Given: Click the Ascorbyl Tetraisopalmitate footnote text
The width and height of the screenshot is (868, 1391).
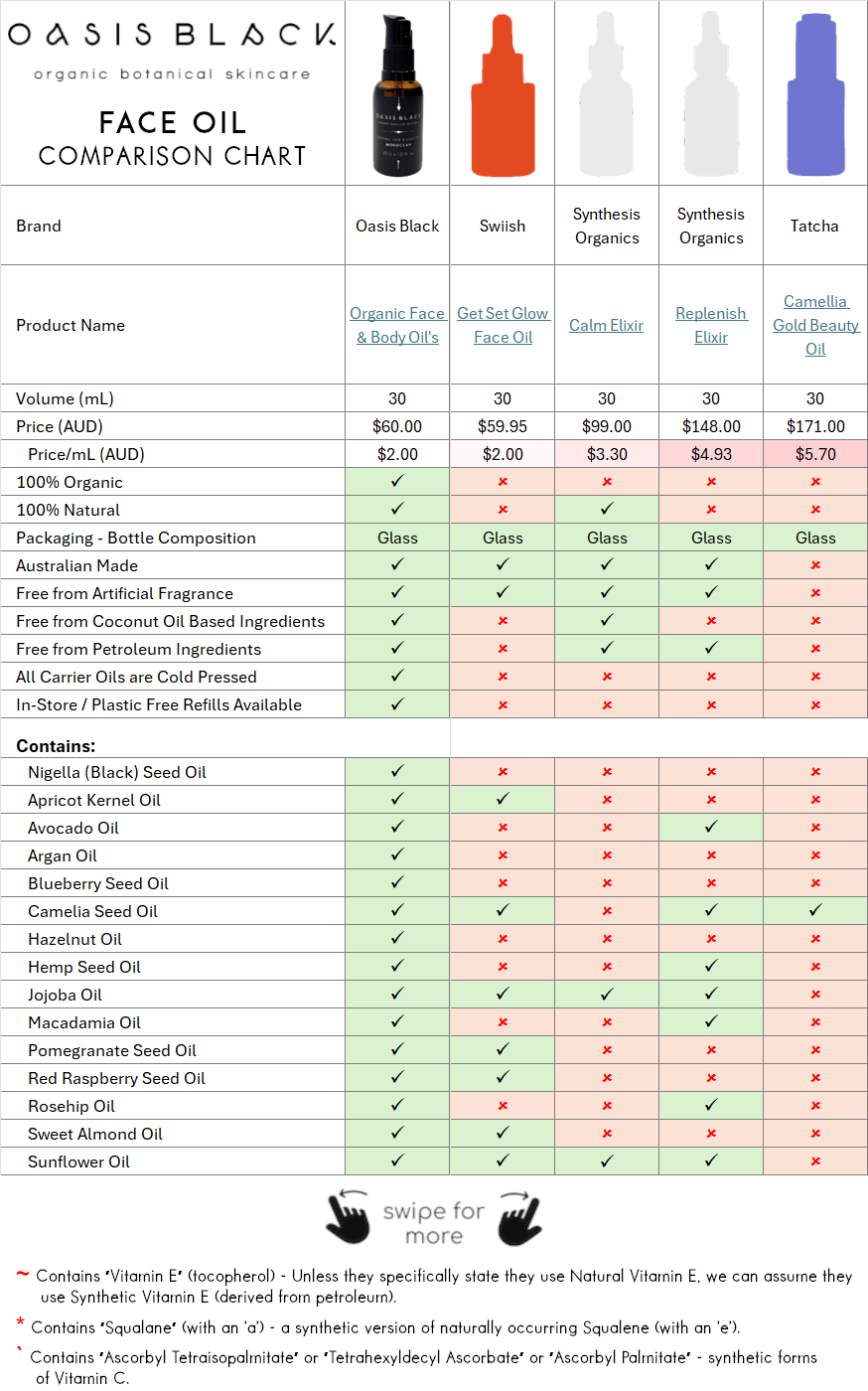Looking at the screenshot, I should tap(424, 1367).
